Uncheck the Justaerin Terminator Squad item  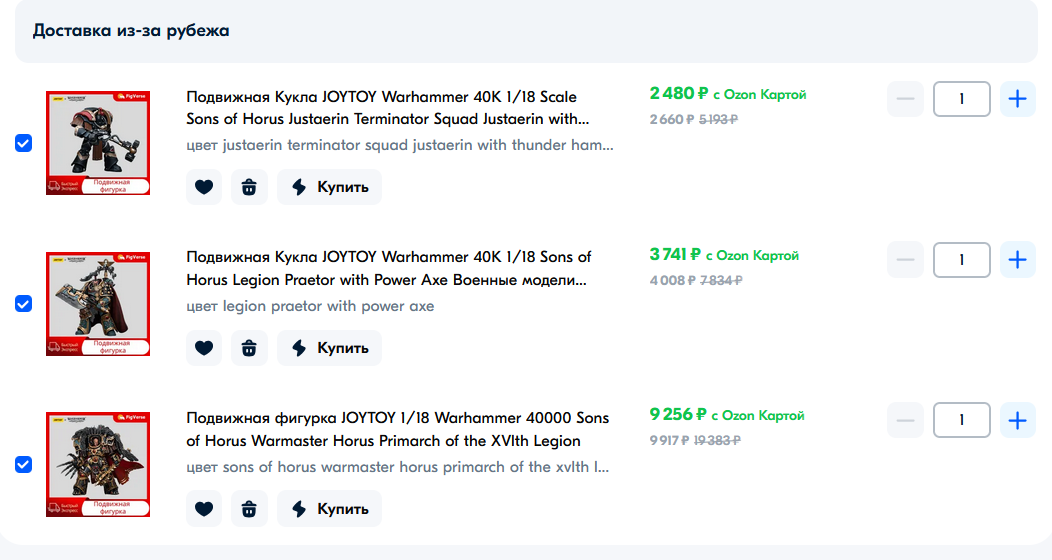point(24,143)
